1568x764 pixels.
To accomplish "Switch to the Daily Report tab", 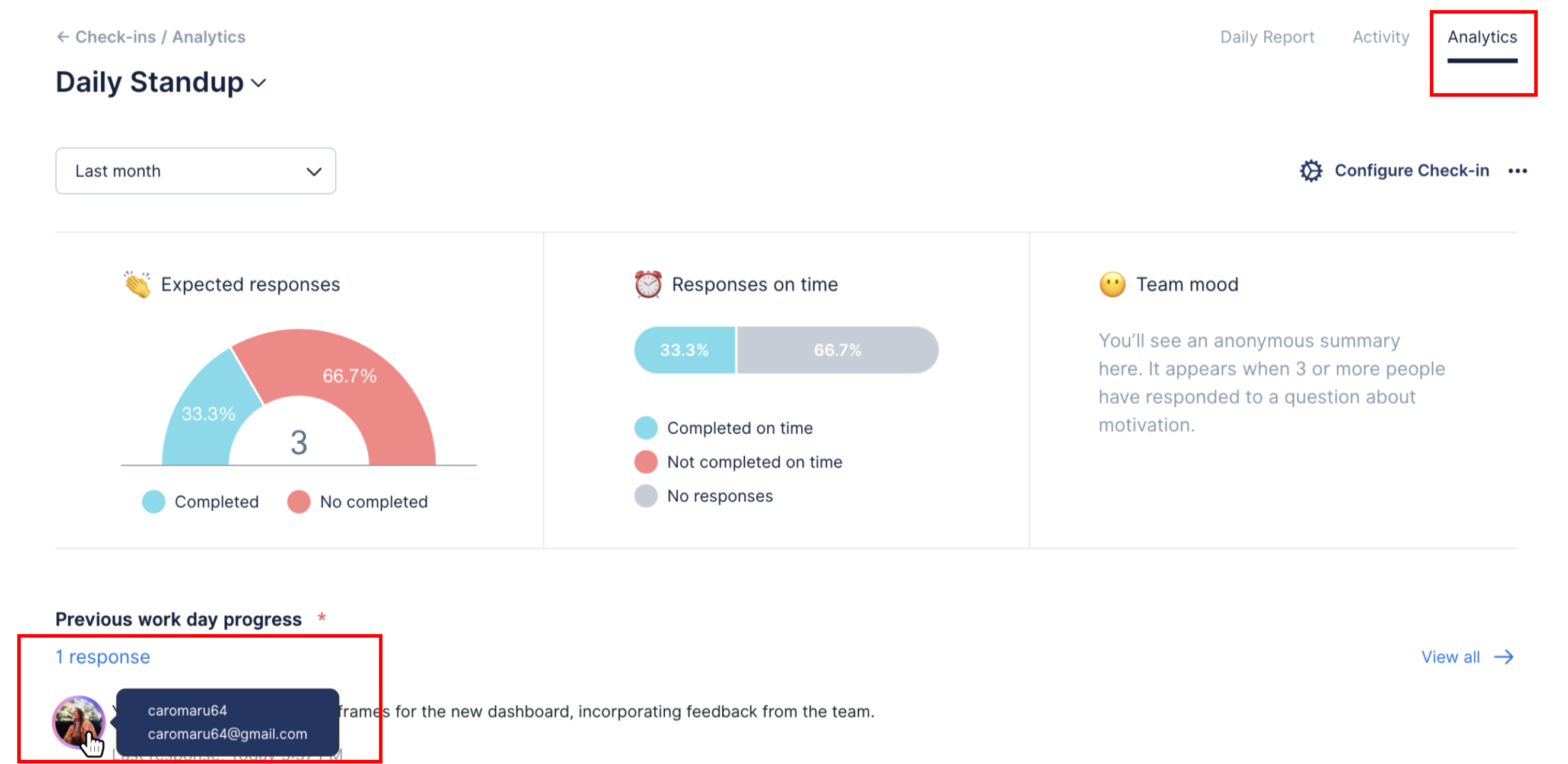I will (x=1267, y=37).
